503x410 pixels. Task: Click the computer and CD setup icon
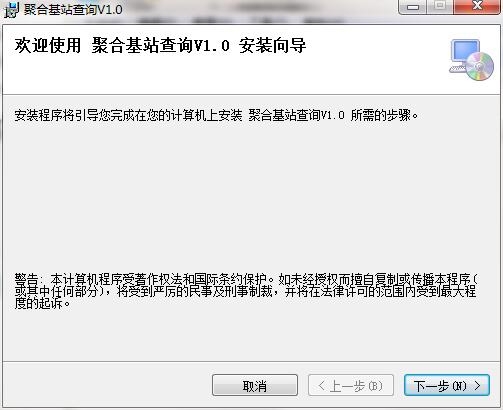pos(471,60)
